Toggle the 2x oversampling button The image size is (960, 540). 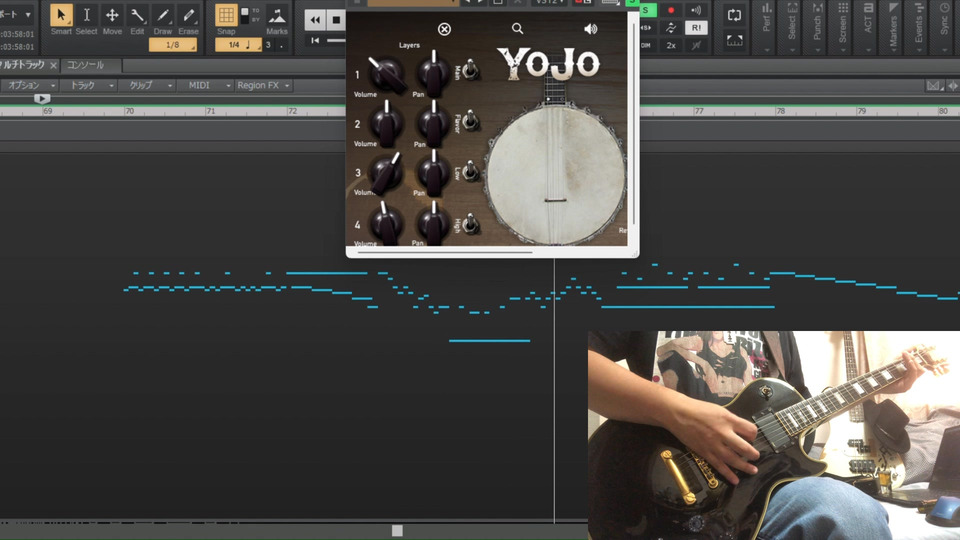point(671,45)
